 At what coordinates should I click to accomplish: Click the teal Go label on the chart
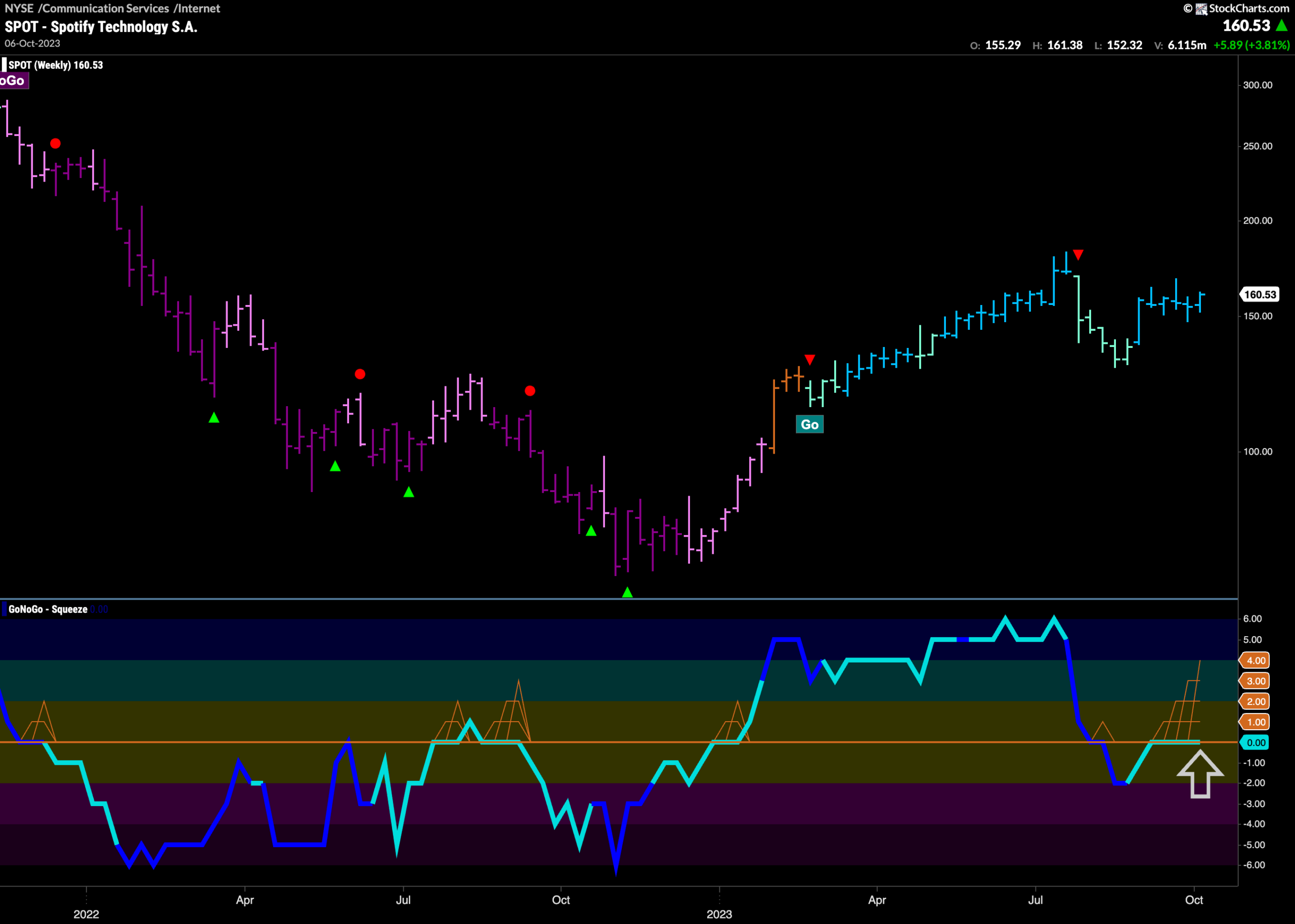[809, 424]
